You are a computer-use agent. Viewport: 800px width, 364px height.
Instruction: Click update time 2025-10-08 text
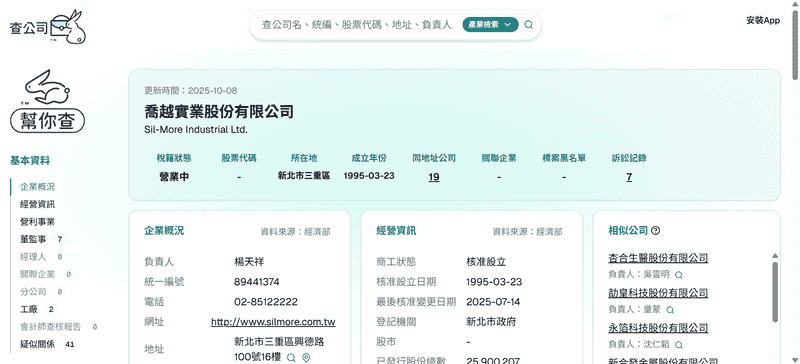coord(191,91)
